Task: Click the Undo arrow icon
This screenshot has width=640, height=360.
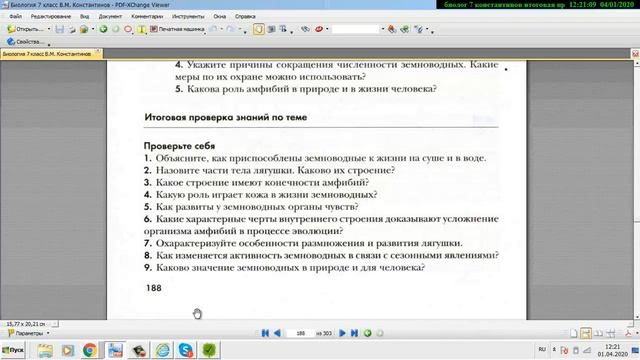Action: pyautogui.click(x=213, y=29)
